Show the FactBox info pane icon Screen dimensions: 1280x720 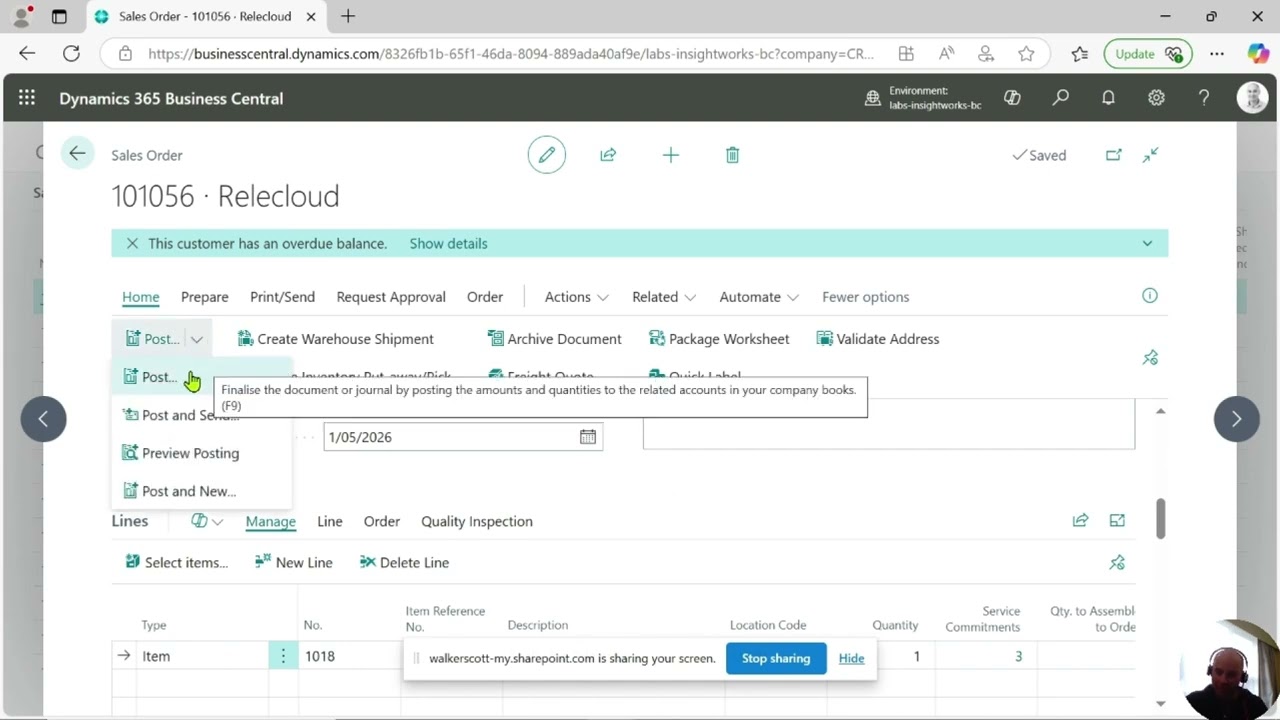point(1150,296)
